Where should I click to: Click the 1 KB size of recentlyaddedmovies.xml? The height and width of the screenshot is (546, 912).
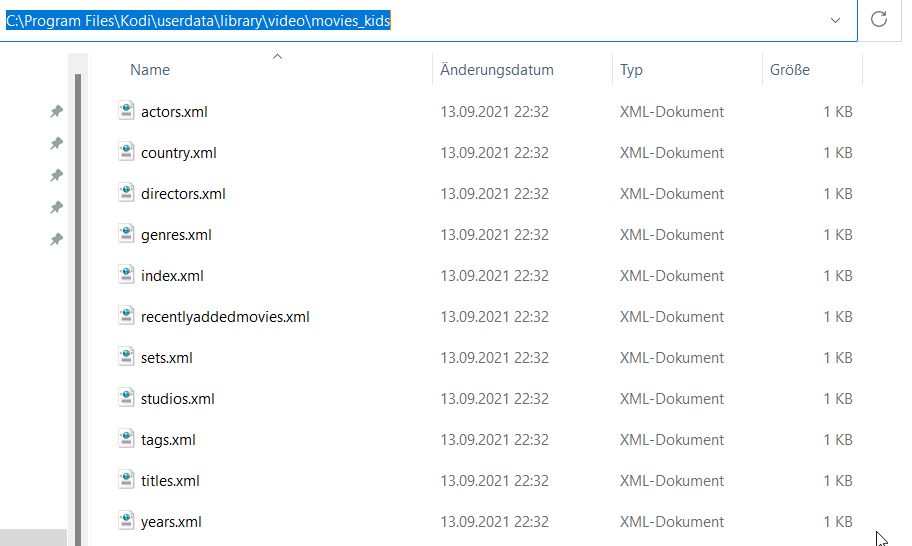click(x=838, y=317)
